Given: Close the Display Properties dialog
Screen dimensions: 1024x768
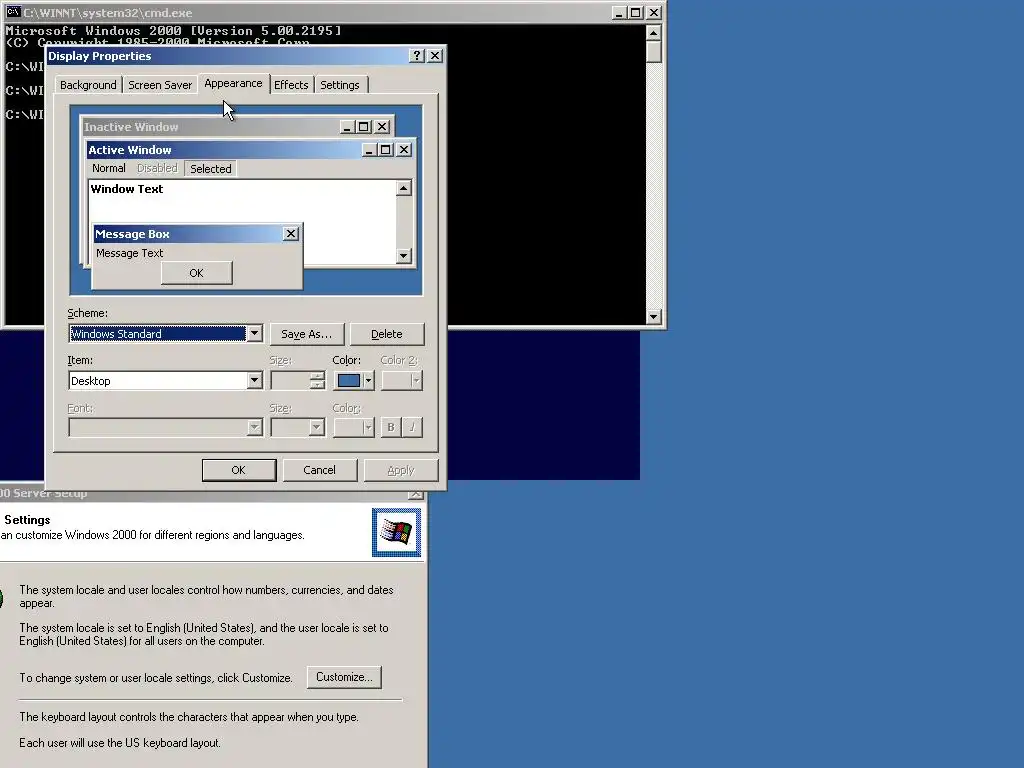Looking at the screenshot, I should [x=435, y=56].
